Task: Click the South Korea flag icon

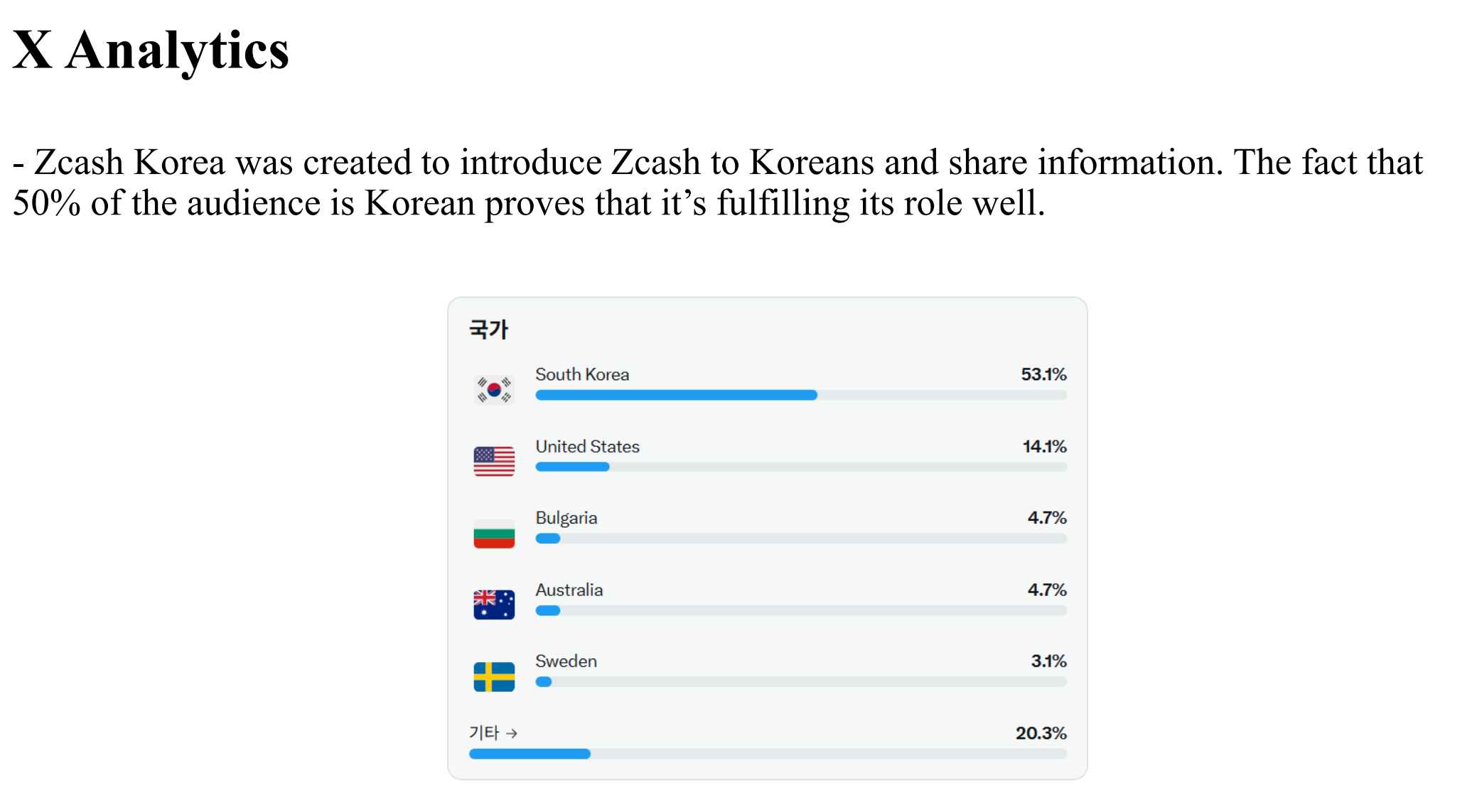Action: 494,389
